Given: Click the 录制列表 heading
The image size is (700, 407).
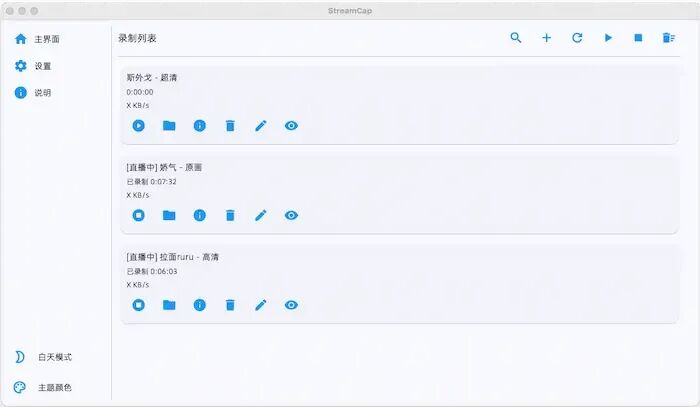Looking at the screenshot, I should click(138, 38).
